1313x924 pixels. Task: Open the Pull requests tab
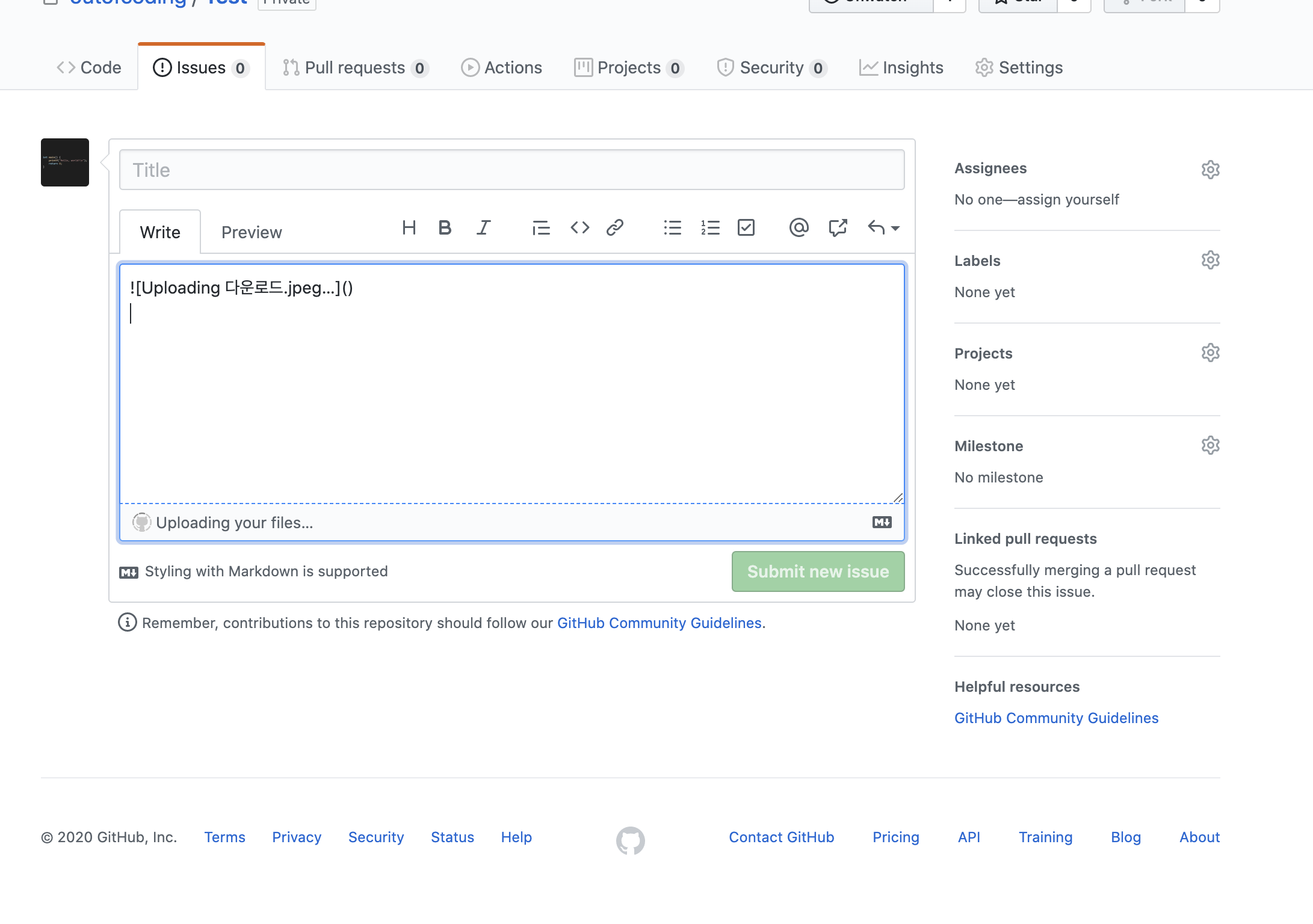click(x=355, y=68)
